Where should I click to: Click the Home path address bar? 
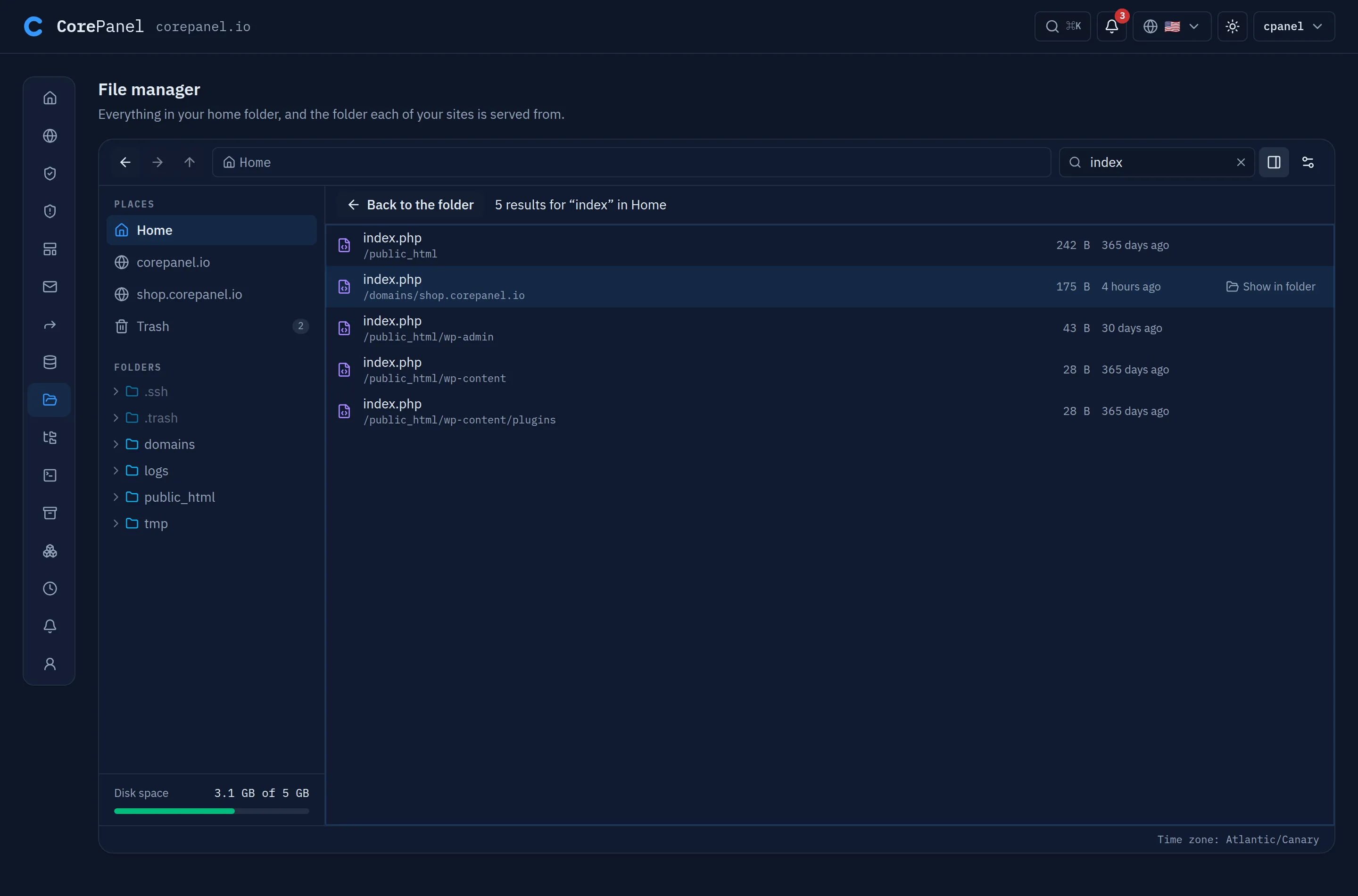631,162
